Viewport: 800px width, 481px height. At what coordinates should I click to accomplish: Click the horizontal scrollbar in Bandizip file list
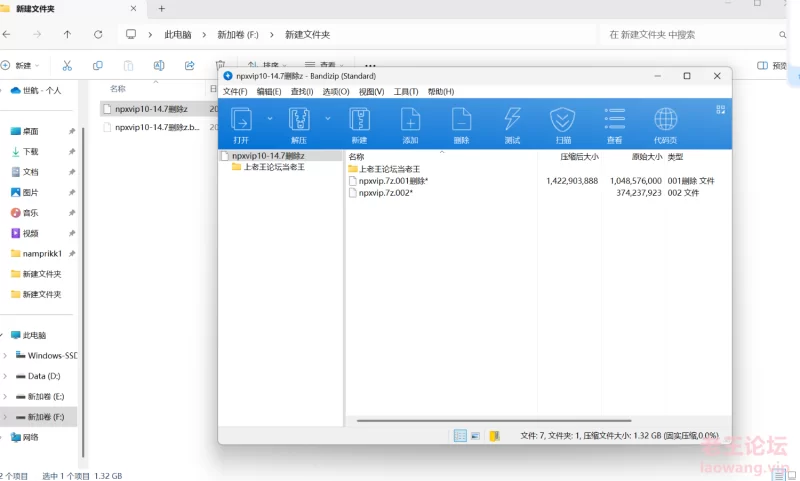(x=494, y=421)
